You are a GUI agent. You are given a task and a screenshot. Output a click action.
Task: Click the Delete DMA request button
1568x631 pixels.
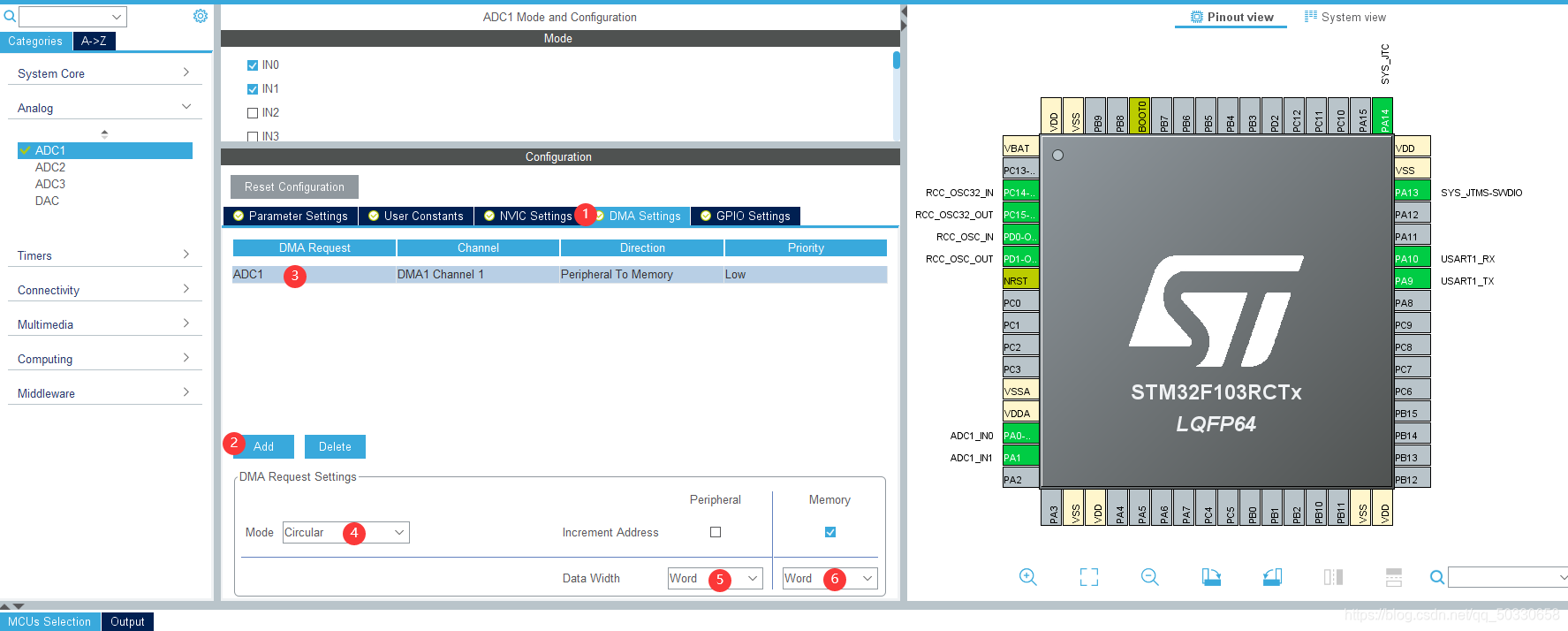tap(335, 446)
